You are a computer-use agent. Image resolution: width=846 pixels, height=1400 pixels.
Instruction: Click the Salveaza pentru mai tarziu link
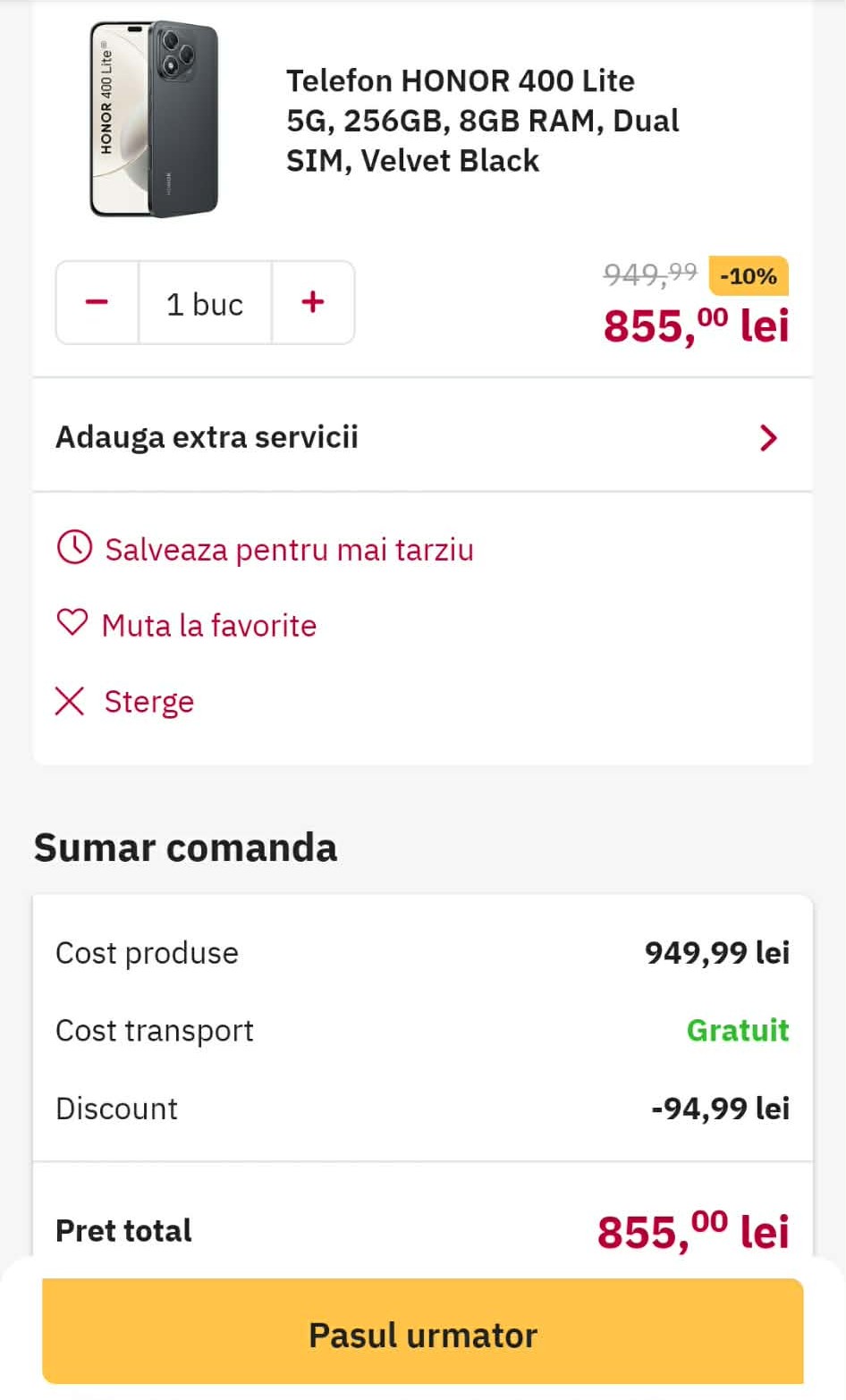tap(289, 550)
